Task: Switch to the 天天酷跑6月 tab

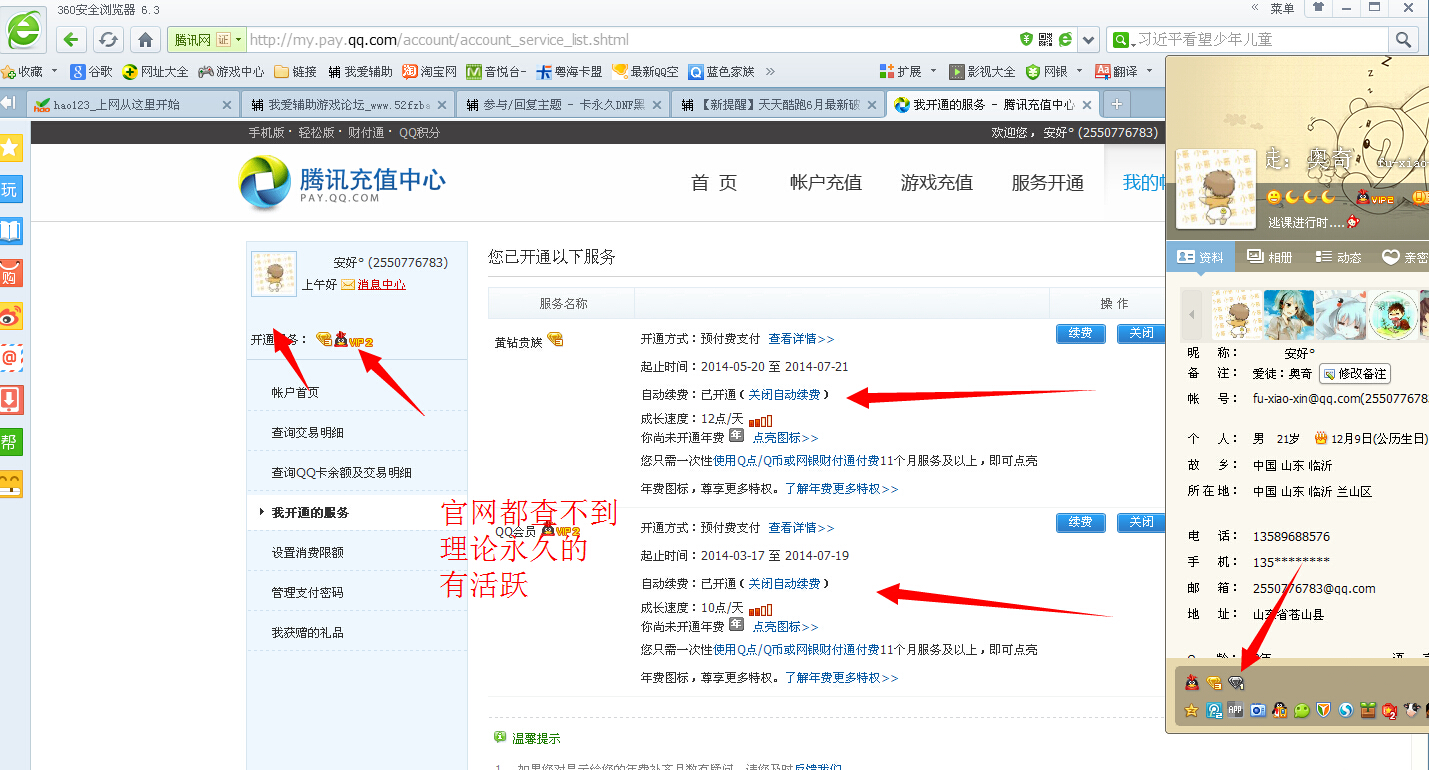Action: (x=777, y=104)
